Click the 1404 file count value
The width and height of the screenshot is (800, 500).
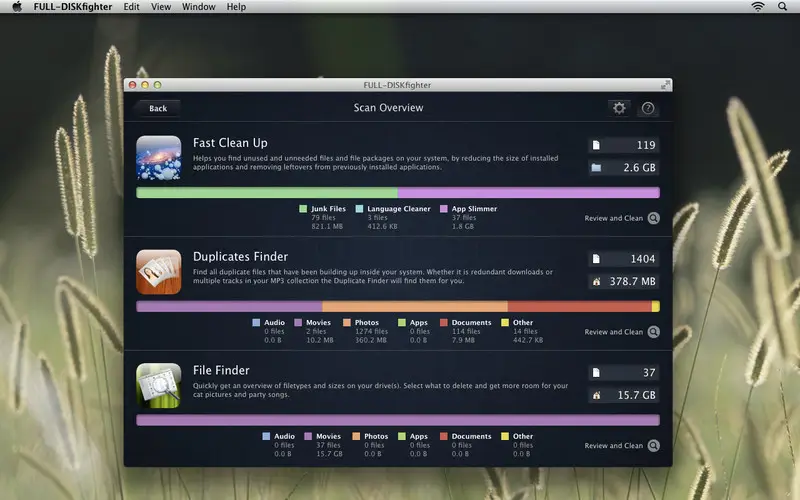[x=643, y=259]
